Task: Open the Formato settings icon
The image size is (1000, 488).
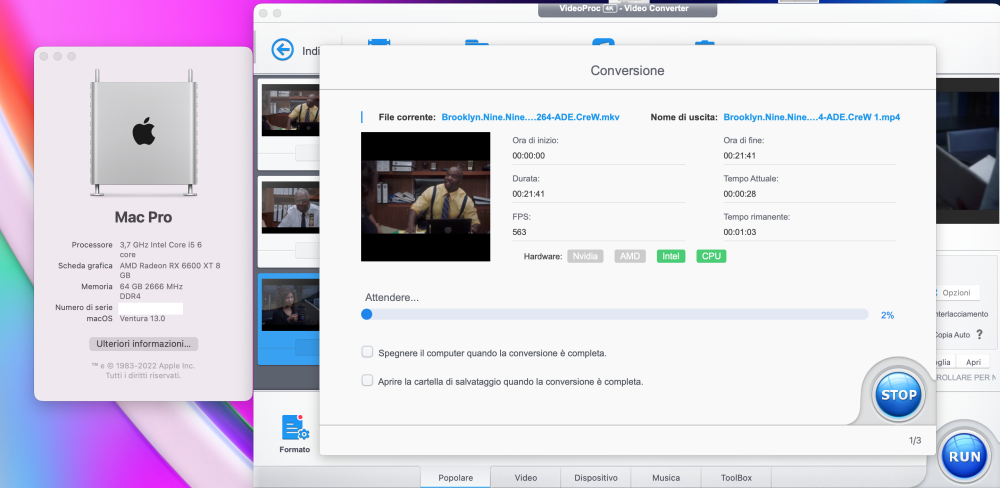Action: [295, 427]
